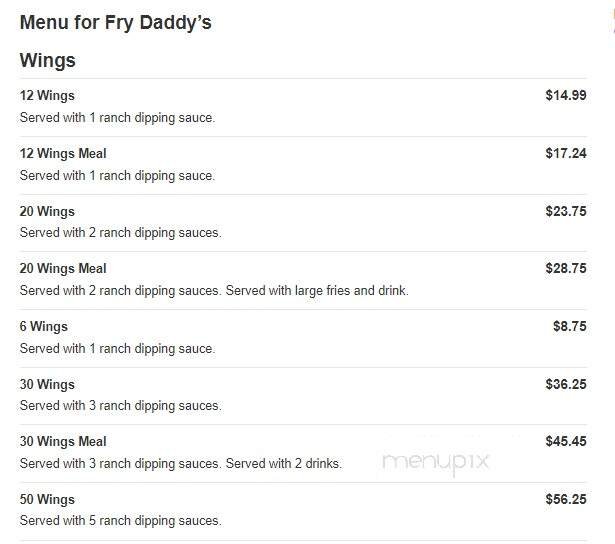615x544 pixels.
Task: Click the $17.24 price
Action: pos(566,154)
